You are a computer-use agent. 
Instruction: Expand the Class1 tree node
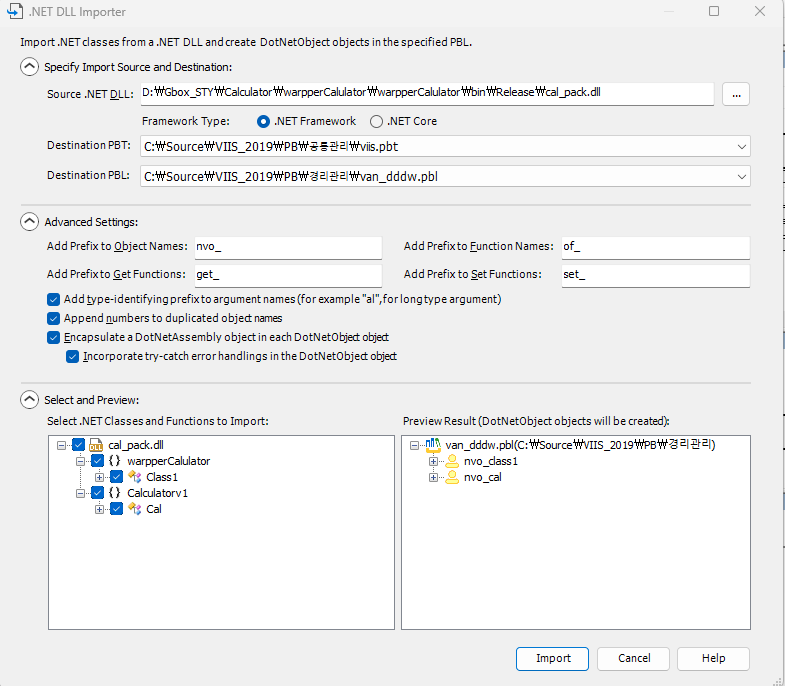click(100, 477)
